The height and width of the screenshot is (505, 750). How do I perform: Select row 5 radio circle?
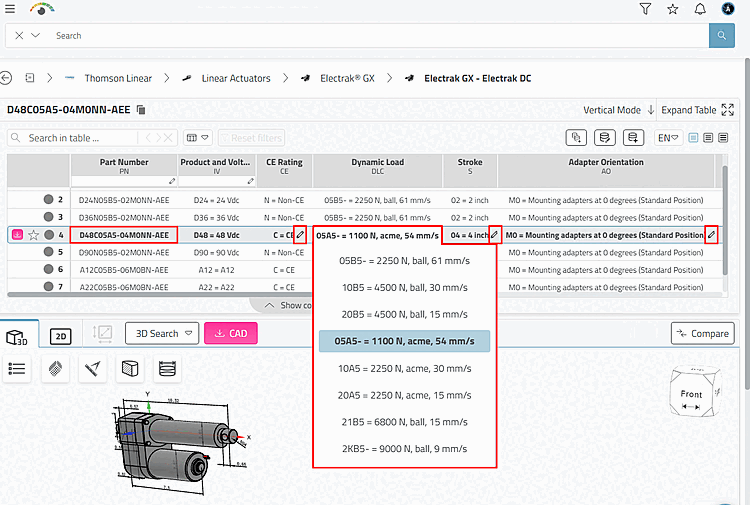(x=48, y=252)
